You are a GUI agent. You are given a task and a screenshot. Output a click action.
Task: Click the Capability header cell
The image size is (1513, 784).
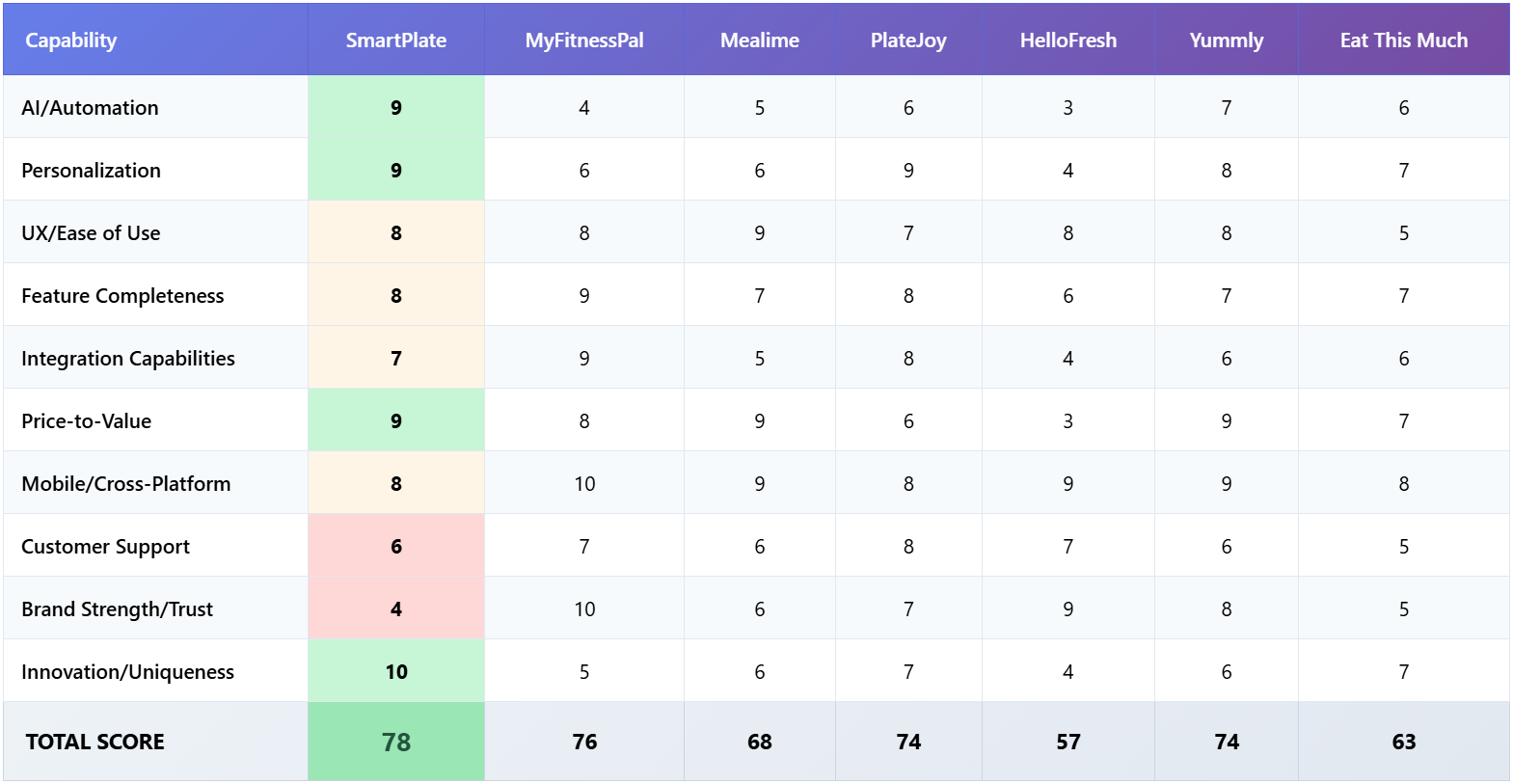click(x=71, y=41)
